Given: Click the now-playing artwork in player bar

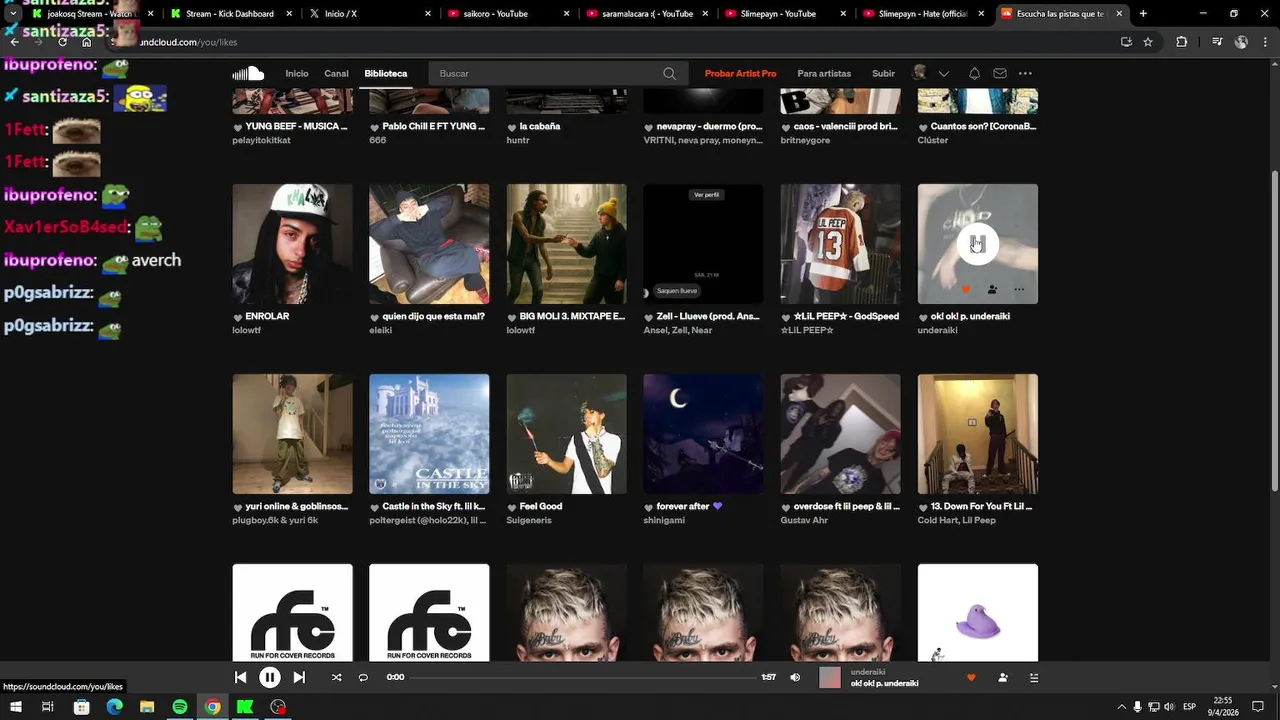Looking at the screenshot, I should point(830,677).
